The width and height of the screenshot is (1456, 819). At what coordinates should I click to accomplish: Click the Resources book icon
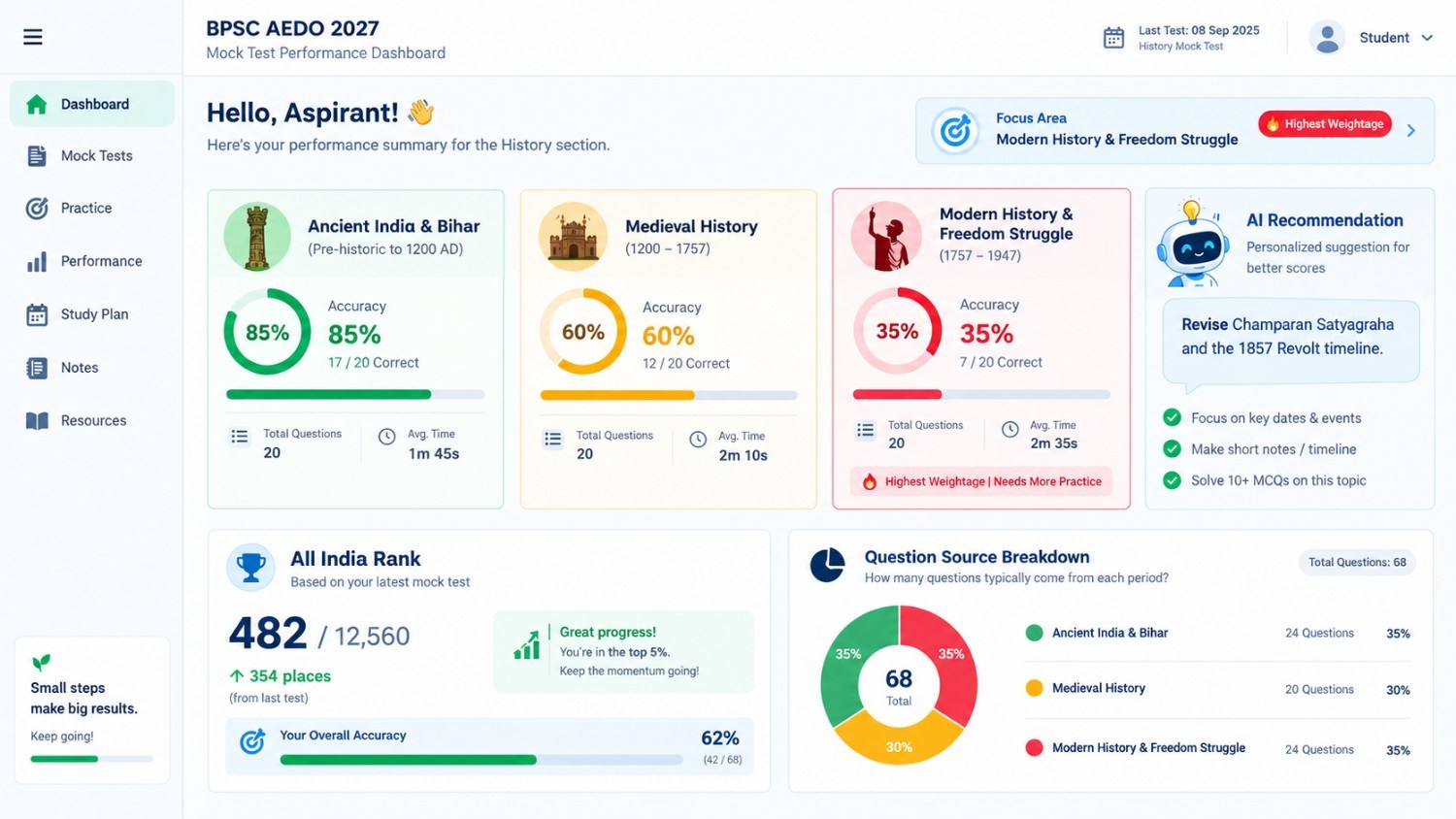click(x=37, y=420)
